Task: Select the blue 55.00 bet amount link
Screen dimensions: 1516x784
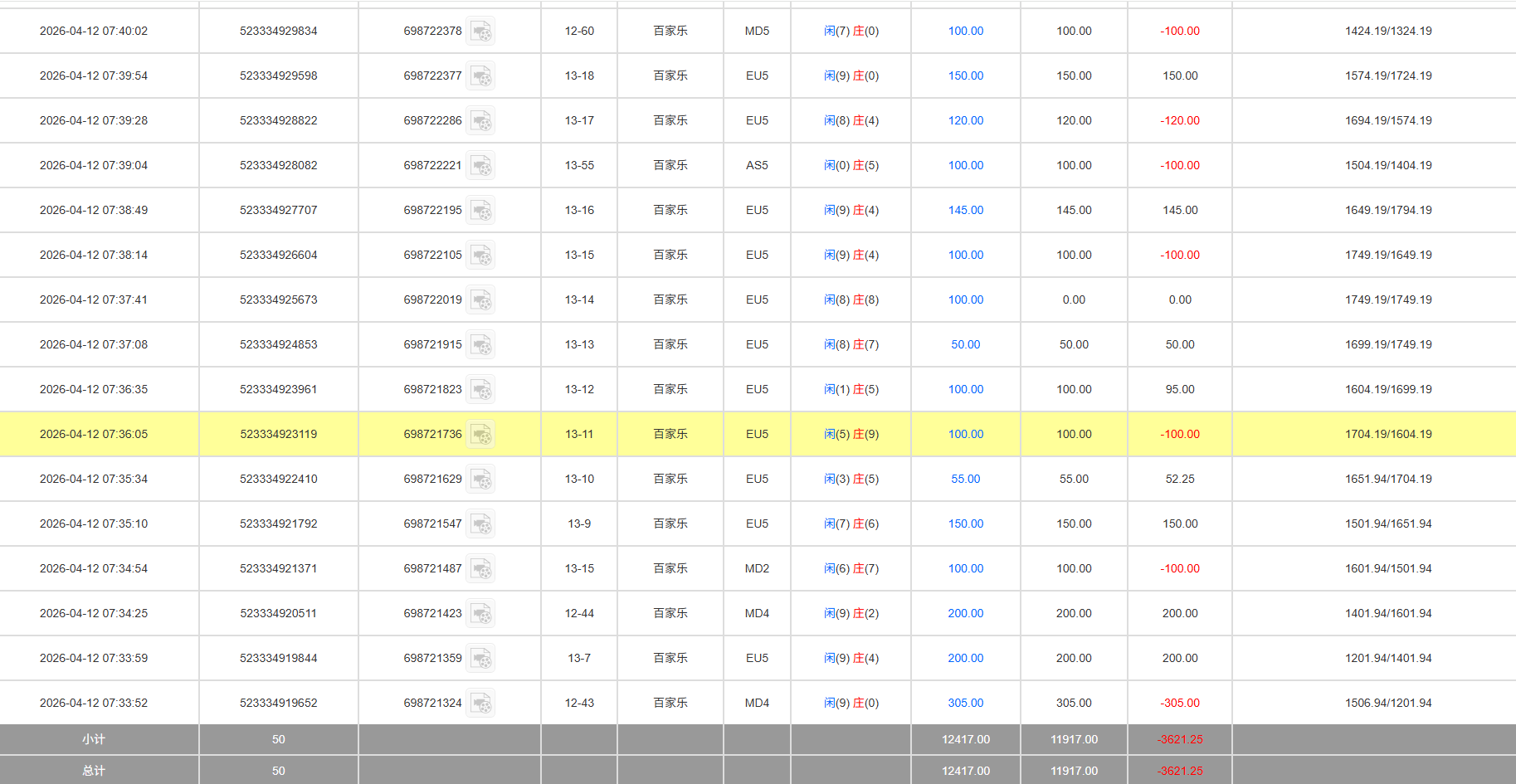Action: point(965,479)
